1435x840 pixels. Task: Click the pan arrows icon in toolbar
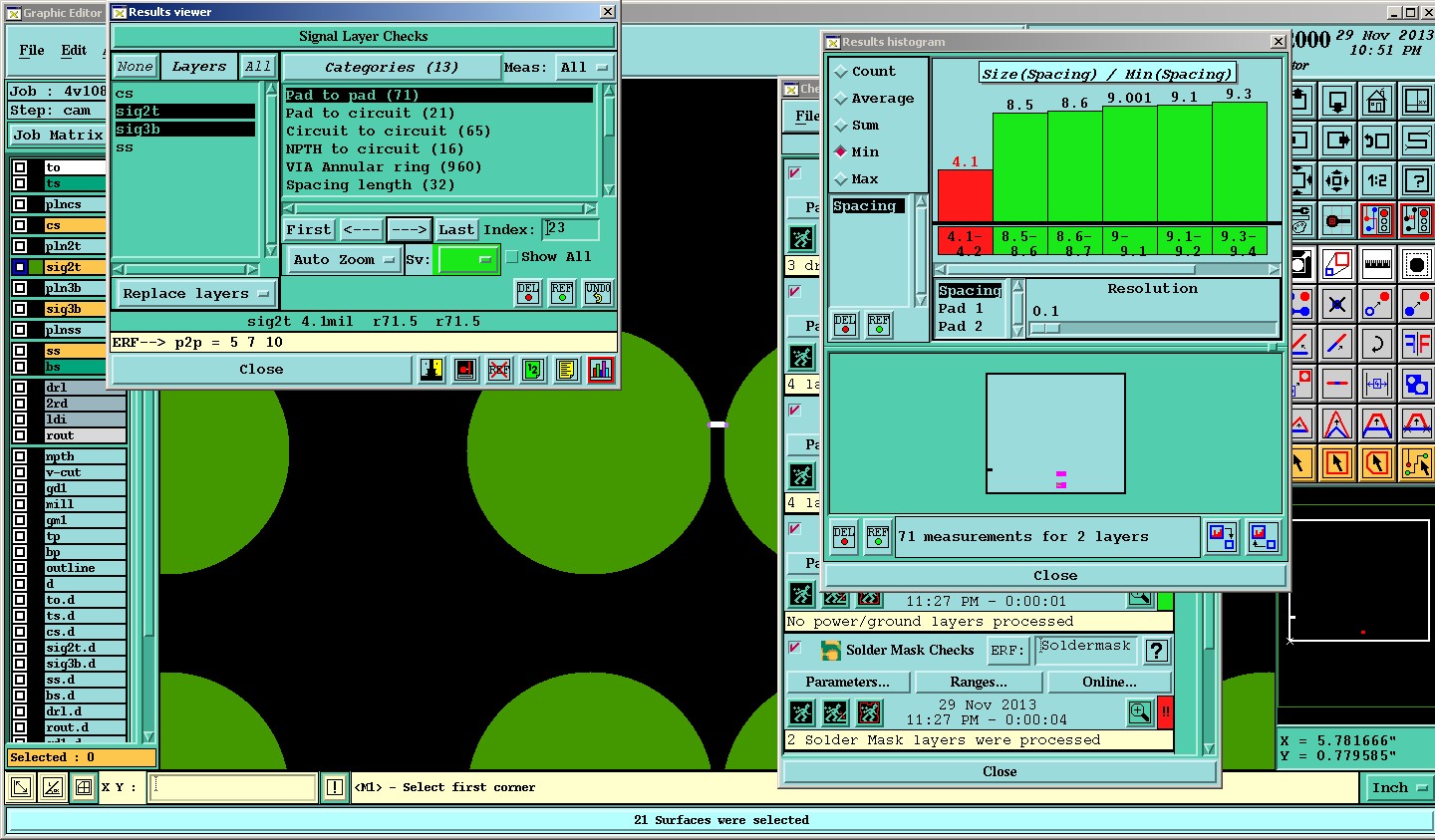(1336, 180)
